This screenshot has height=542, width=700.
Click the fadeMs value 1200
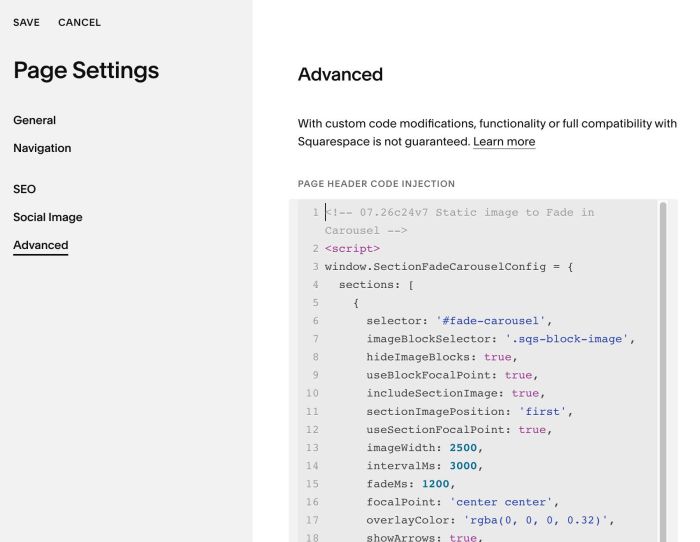[435, 484]
